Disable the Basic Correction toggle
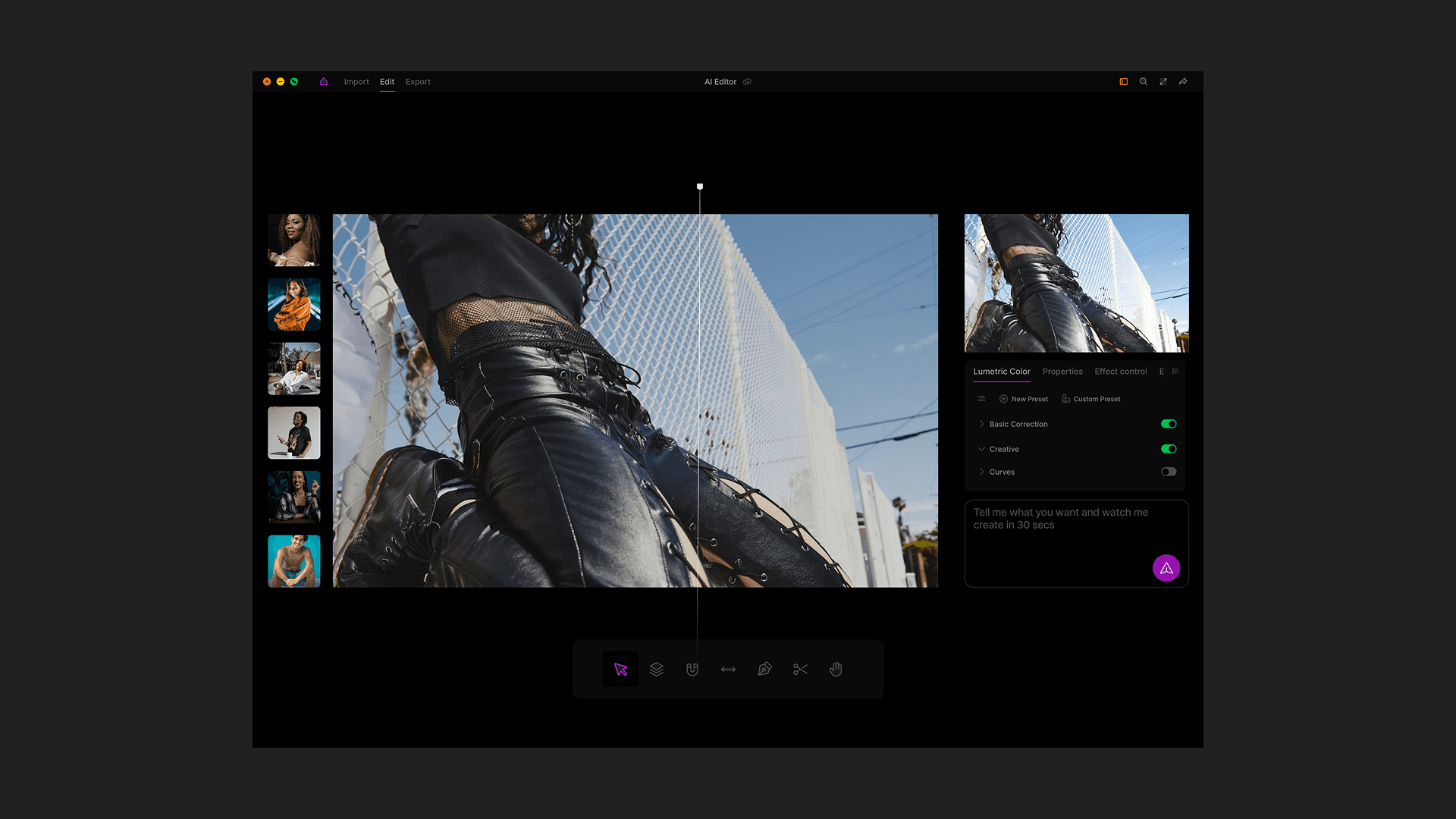Image resolution: width=1456 pixels, height=819 pixels. [x=1169, y=424]
